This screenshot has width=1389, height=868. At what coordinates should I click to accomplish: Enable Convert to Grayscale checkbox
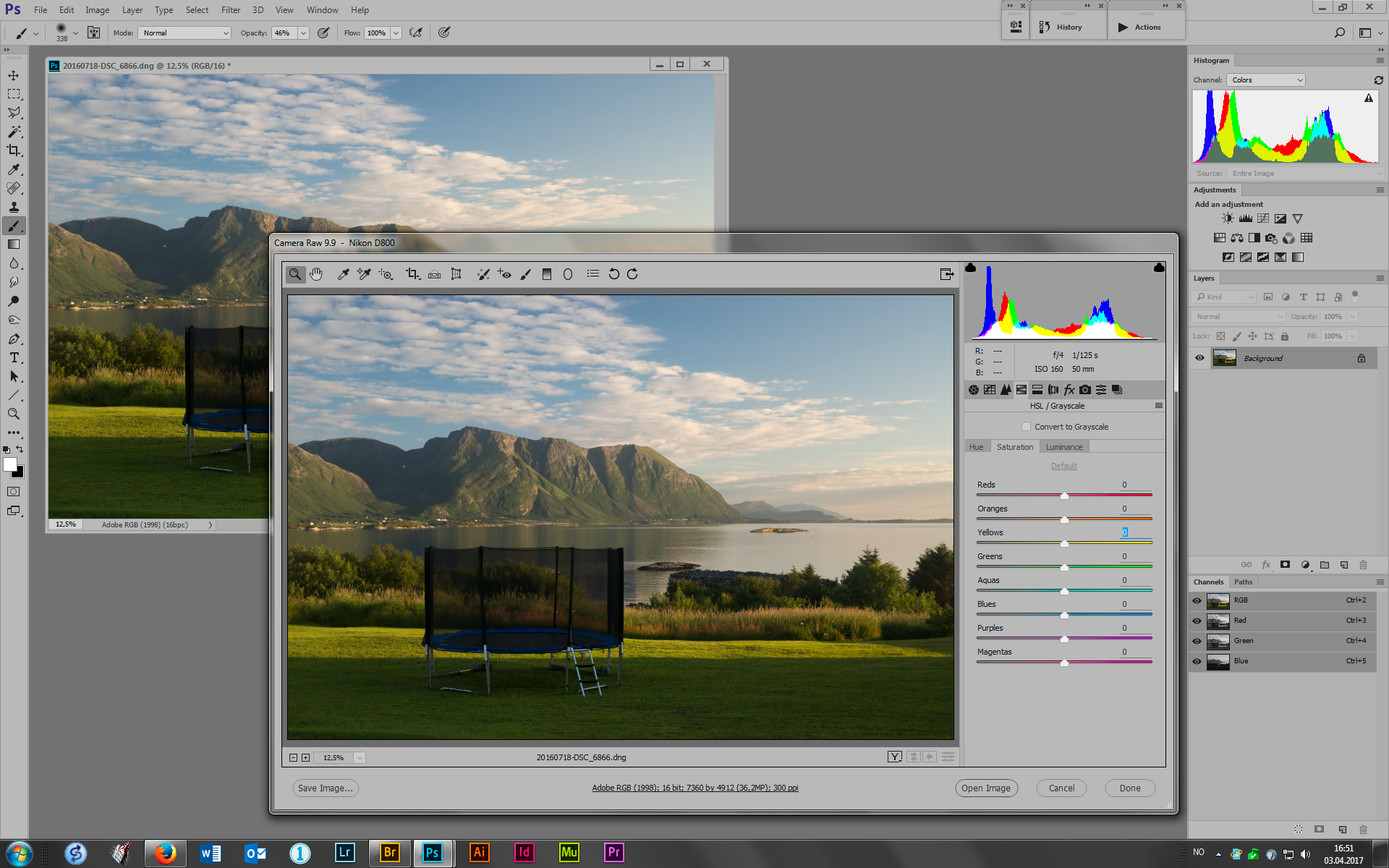1026,427
